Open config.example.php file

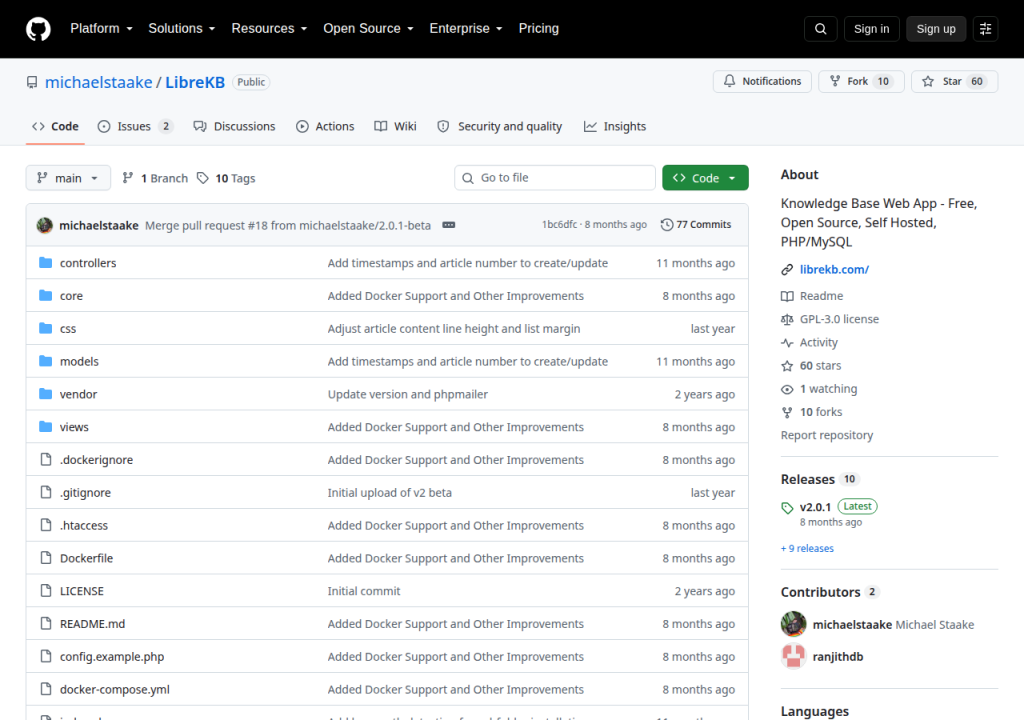pos(112,657)
